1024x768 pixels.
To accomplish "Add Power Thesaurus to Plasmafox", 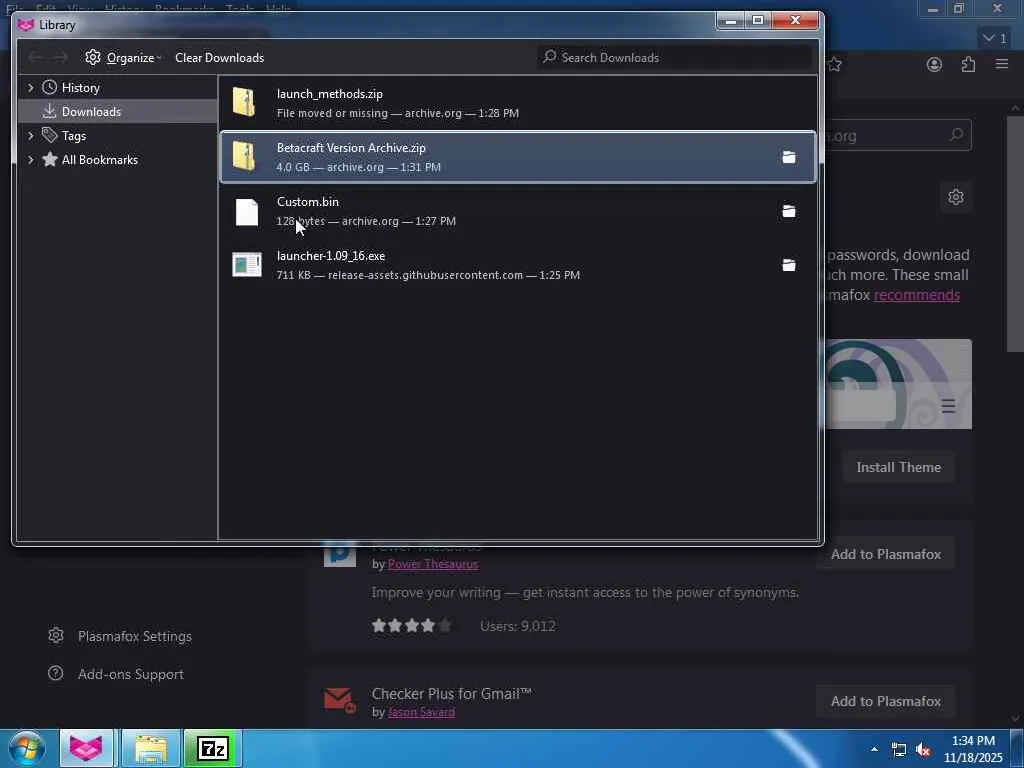I will (886, 554).
